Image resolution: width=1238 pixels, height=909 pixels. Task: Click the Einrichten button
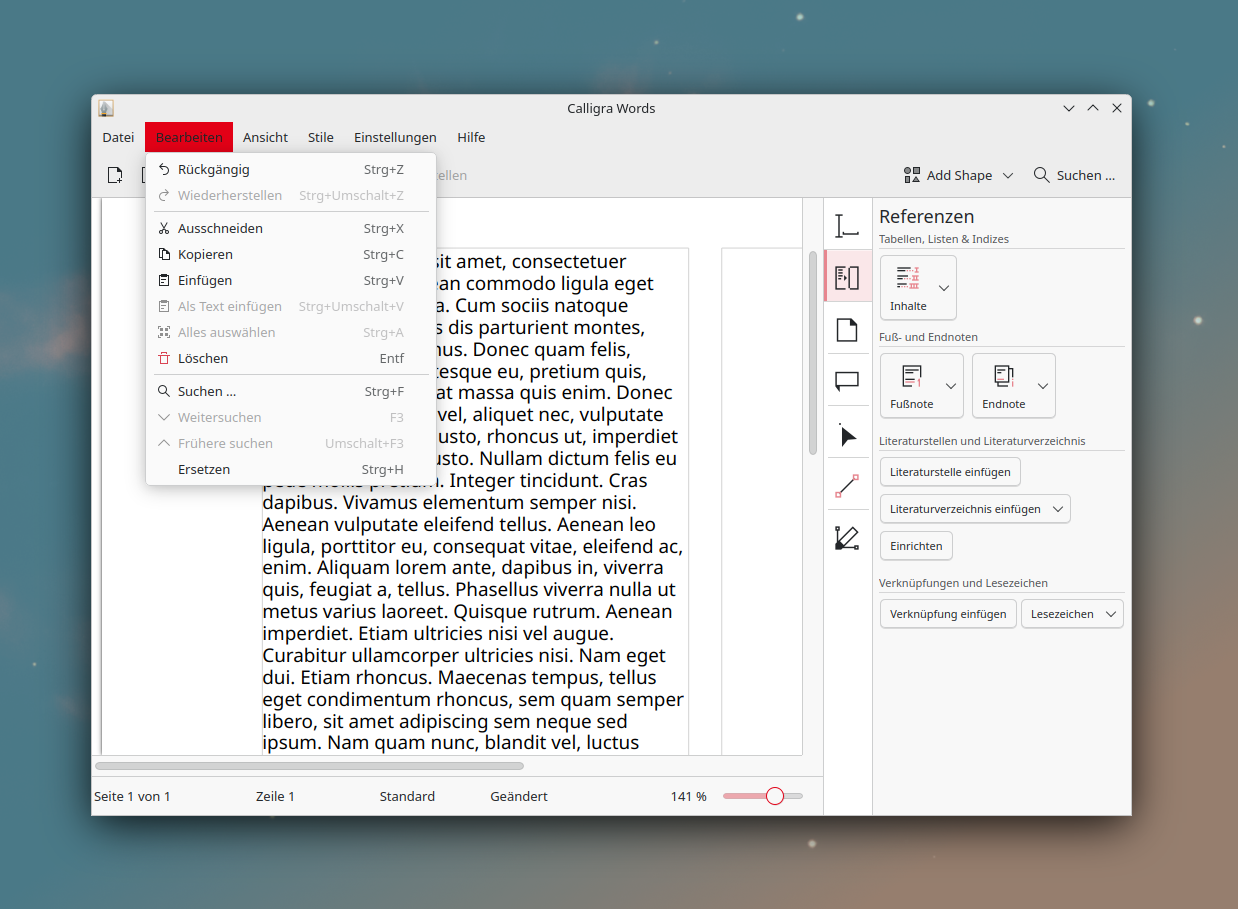pyautogui.click(x=916, y=546)
